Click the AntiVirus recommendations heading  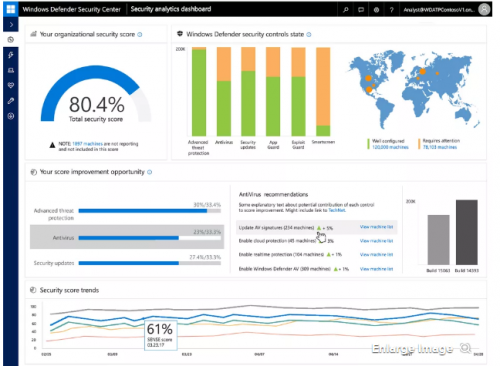point(273,194)
